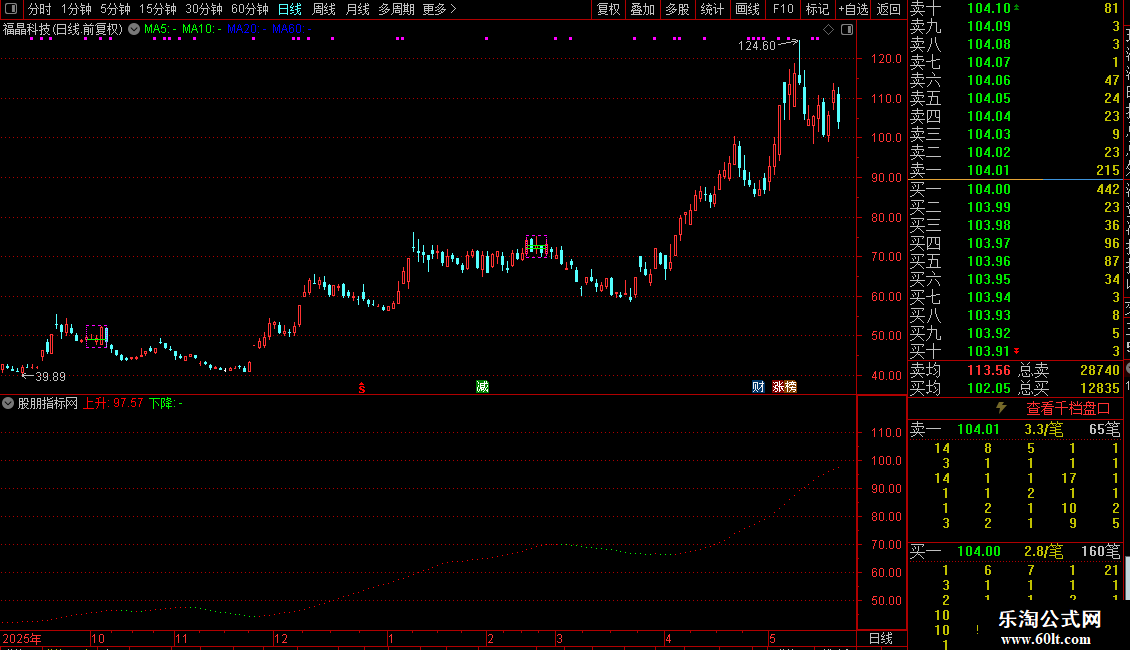Click the blue 财 marker on chart
This screenshot has height=650, width=1130.
[x=758, y=387]
